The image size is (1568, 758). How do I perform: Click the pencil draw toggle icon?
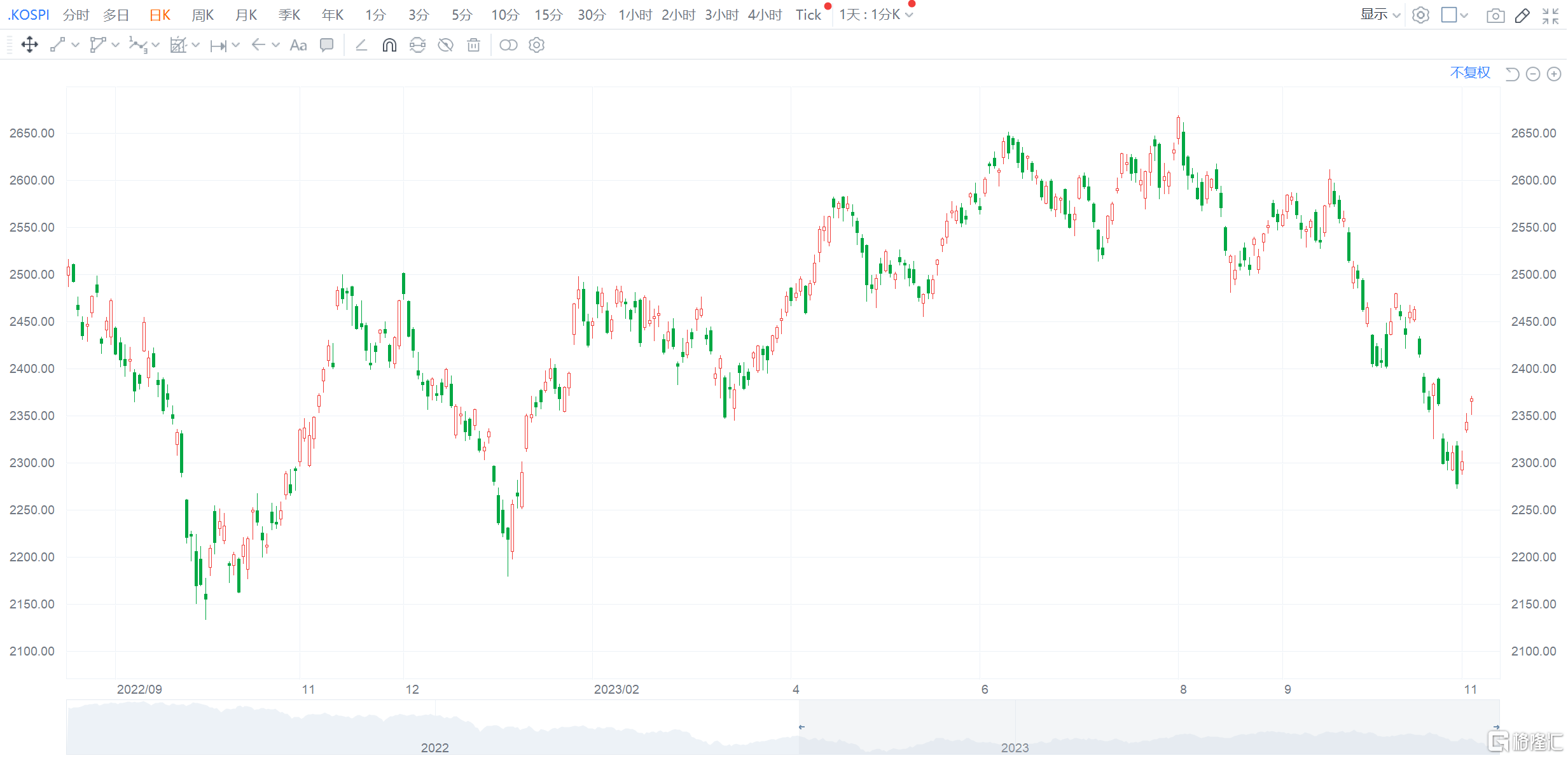(x=1522, y=15)
